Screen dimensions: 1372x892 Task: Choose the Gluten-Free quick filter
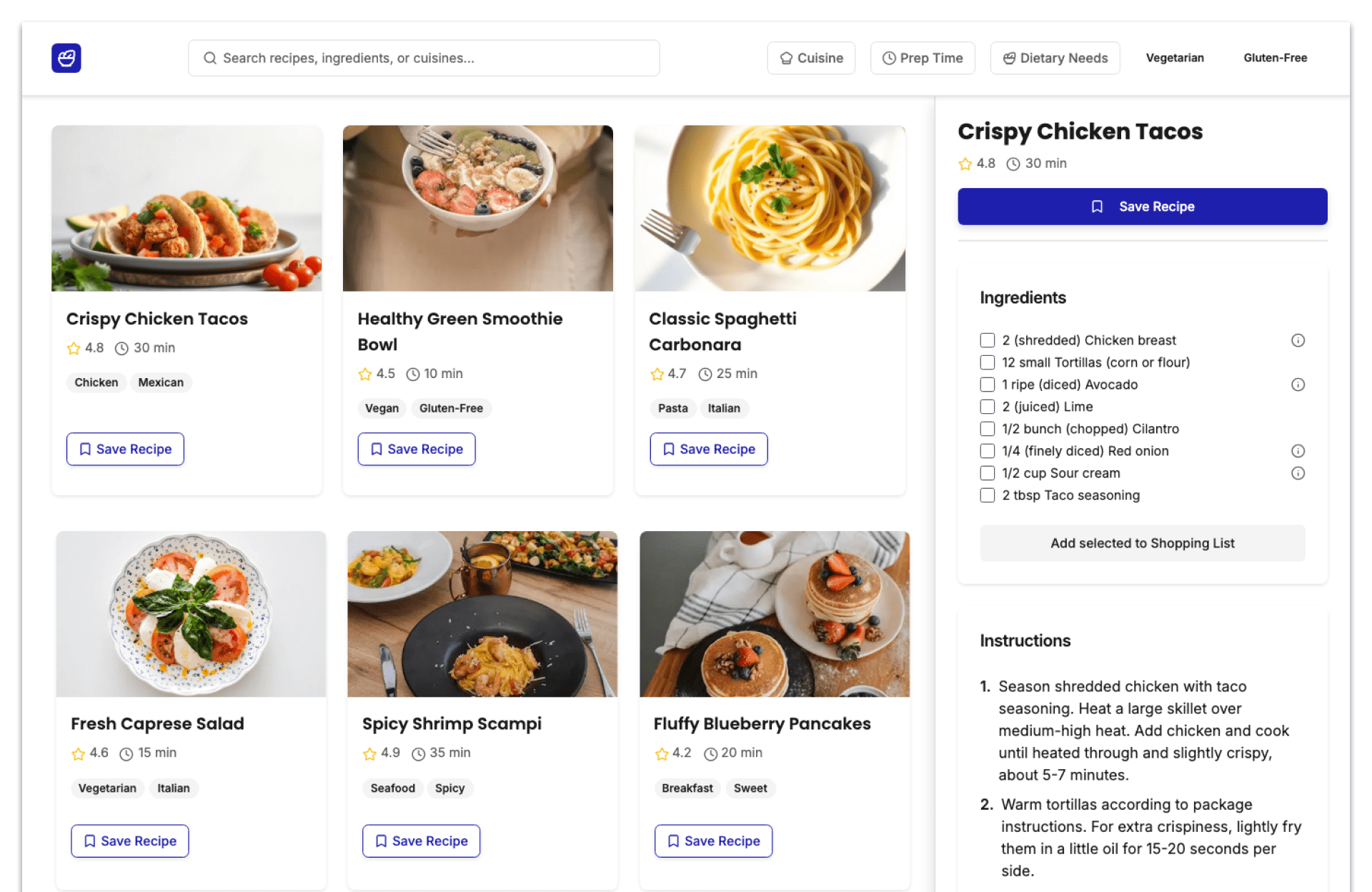tap(1275, 58)
